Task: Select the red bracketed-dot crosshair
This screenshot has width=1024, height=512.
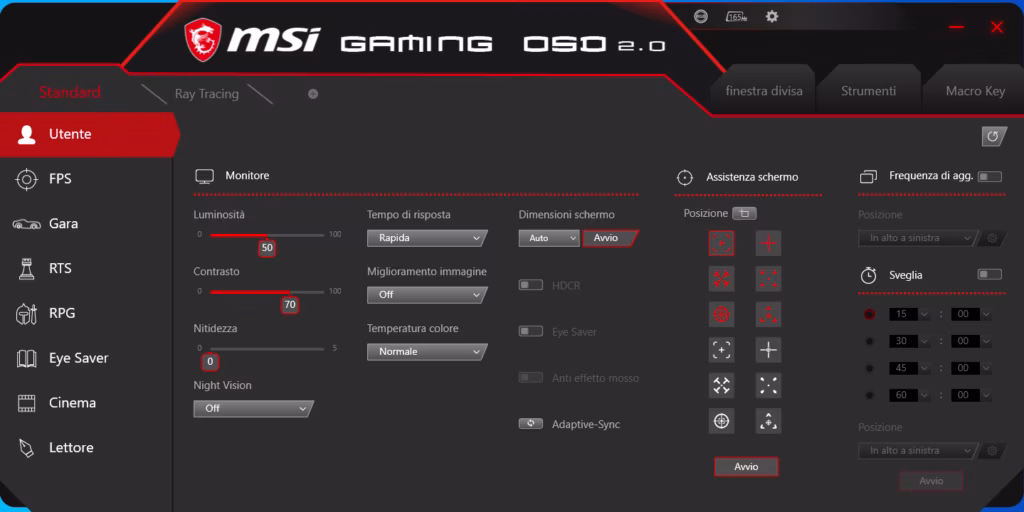Action: tap(721, 244)
